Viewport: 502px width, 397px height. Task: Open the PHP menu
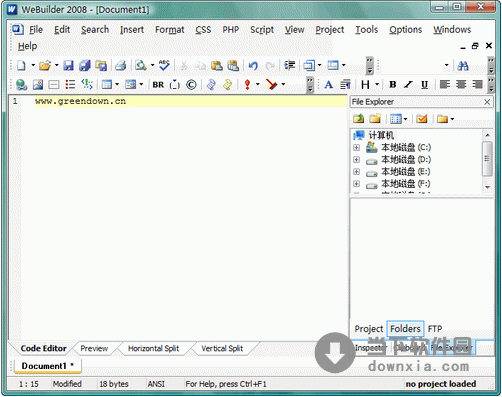click(231, 30)
